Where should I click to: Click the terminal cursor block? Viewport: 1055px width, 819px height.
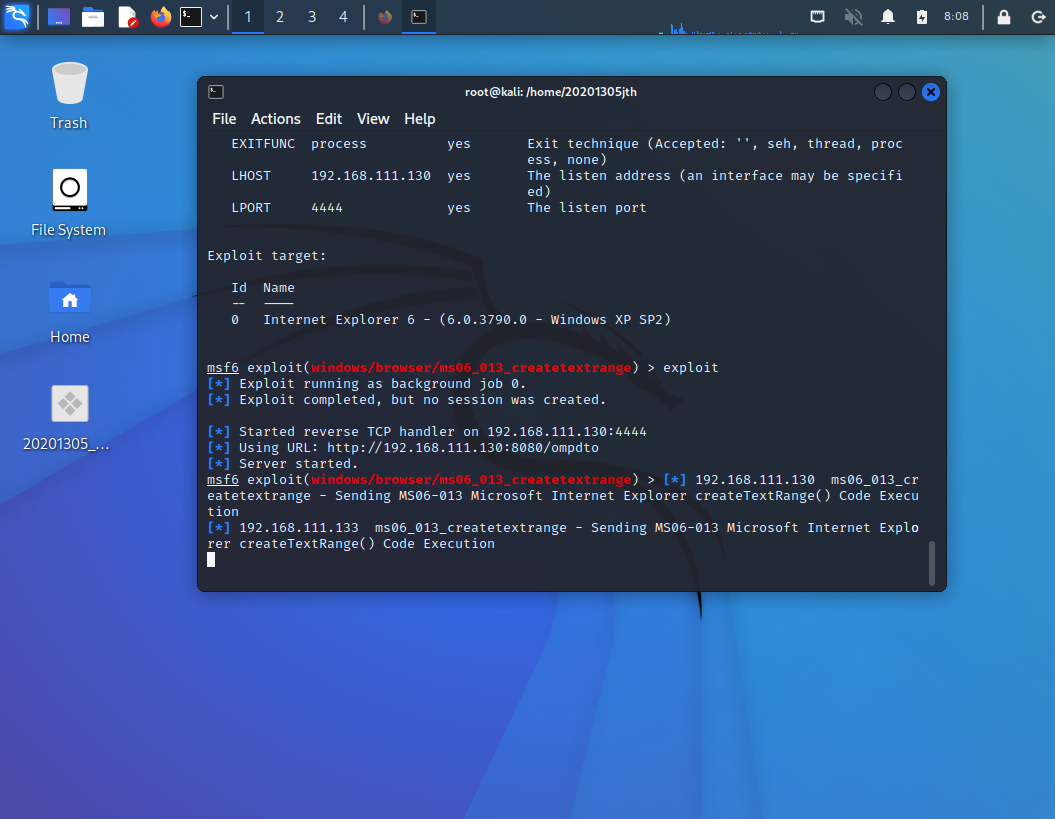pyautogui.click(x=211, y=560)
